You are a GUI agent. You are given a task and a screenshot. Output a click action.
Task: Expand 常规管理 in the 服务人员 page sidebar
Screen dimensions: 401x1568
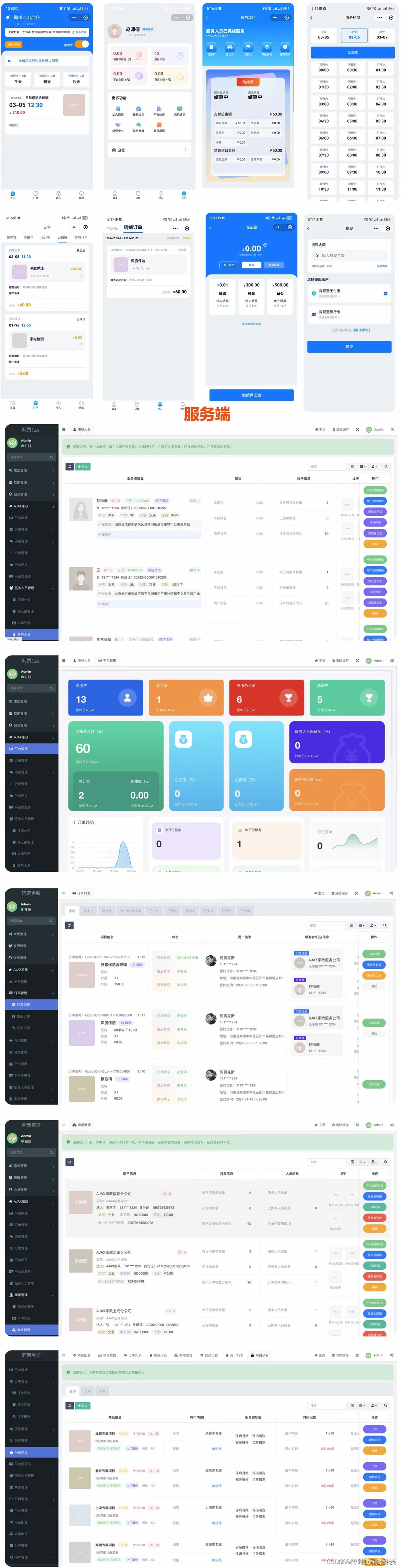[32, 470]
